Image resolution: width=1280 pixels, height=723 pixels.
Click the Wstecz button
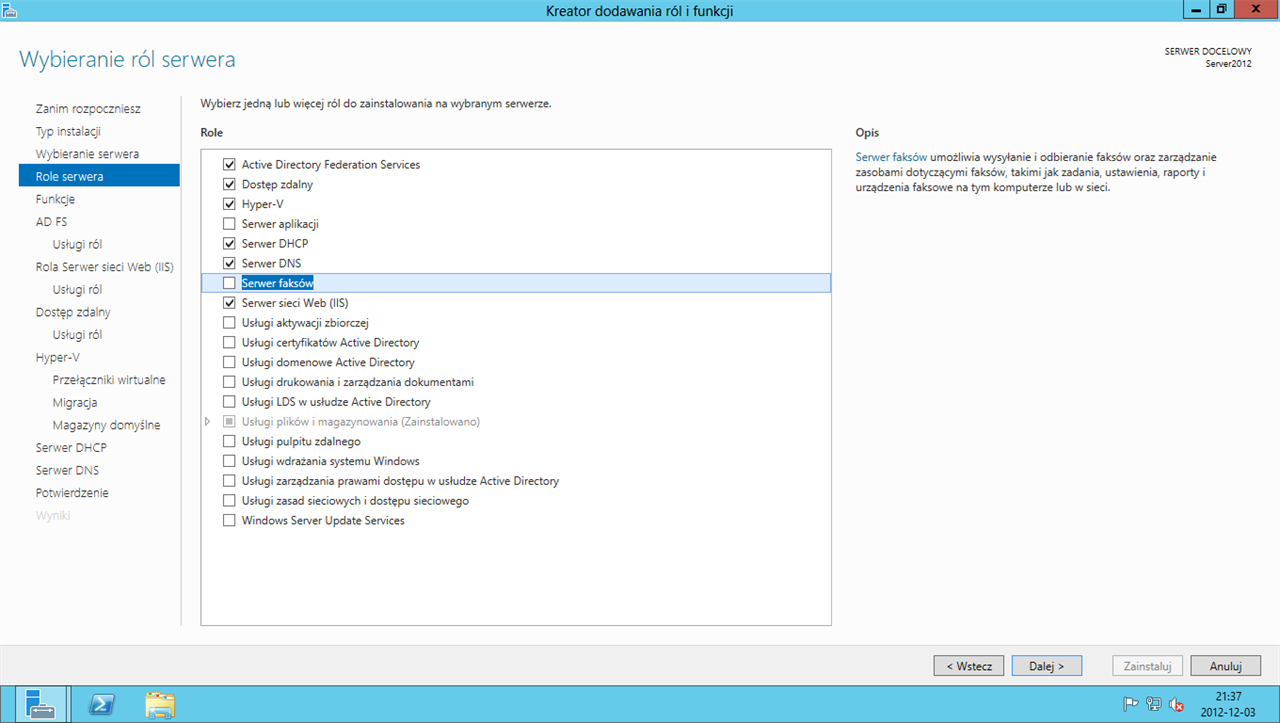tap(969, 665)
